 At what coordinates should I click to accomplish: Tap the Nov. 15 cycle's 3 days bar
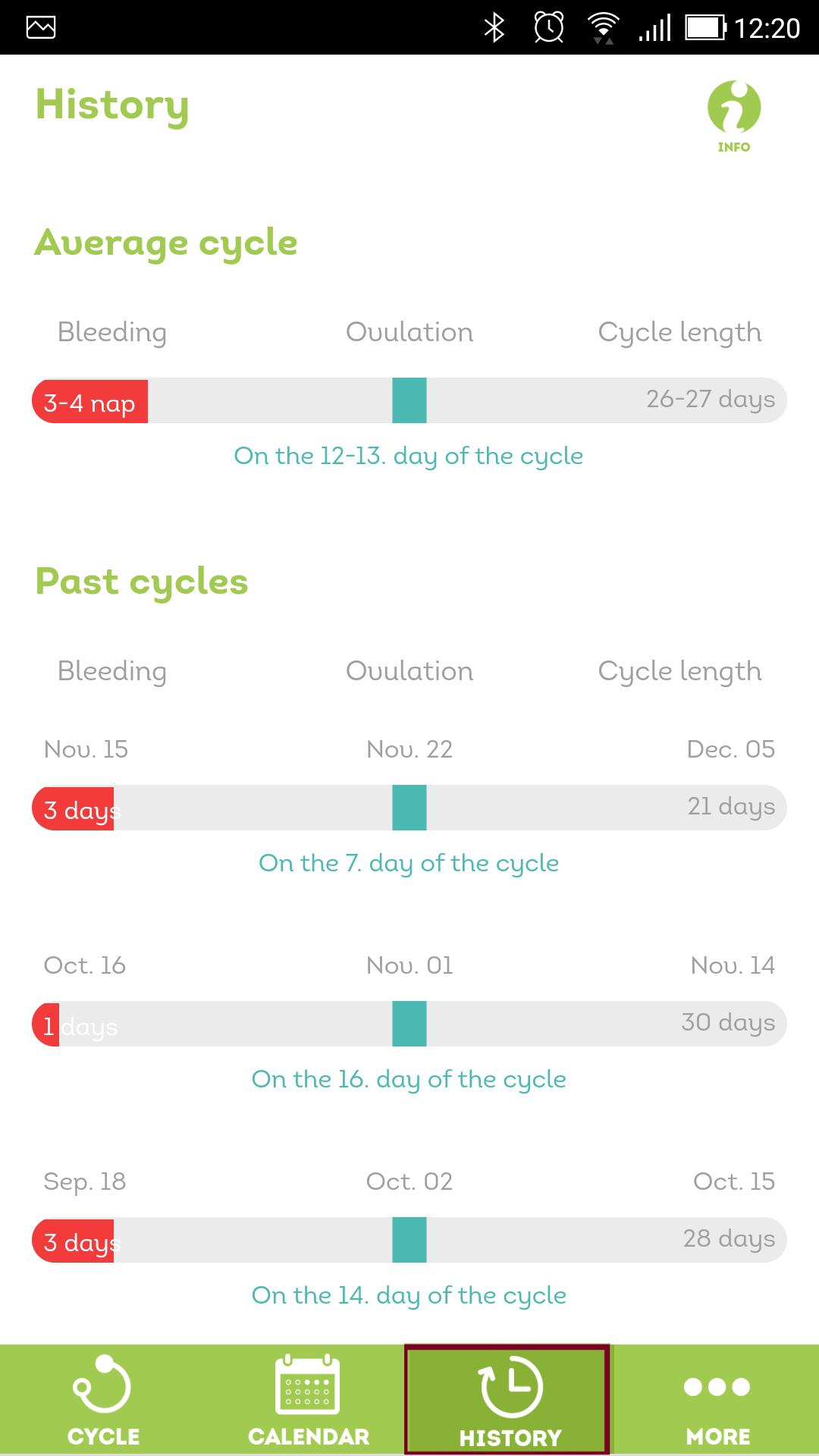click(73, 808)
